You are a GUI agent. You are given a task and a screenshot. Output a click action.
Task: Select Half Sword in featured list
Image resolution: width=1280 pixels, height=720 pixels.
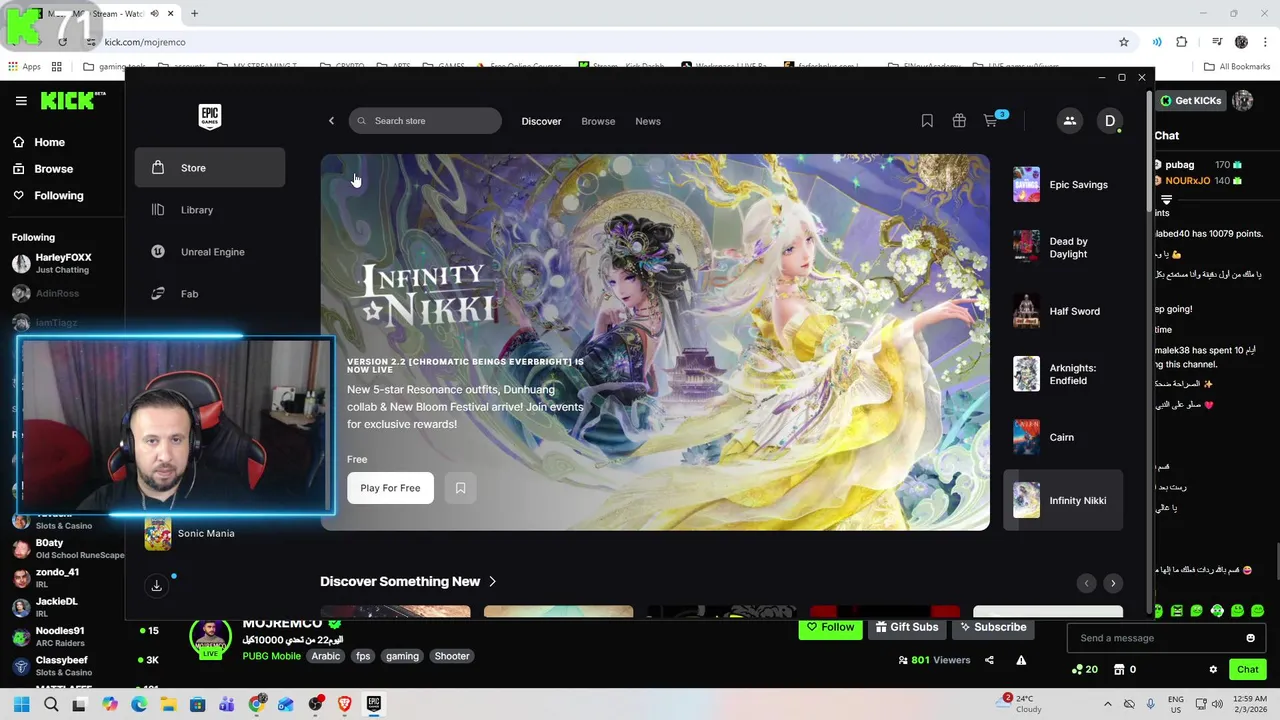(1063, 311)
